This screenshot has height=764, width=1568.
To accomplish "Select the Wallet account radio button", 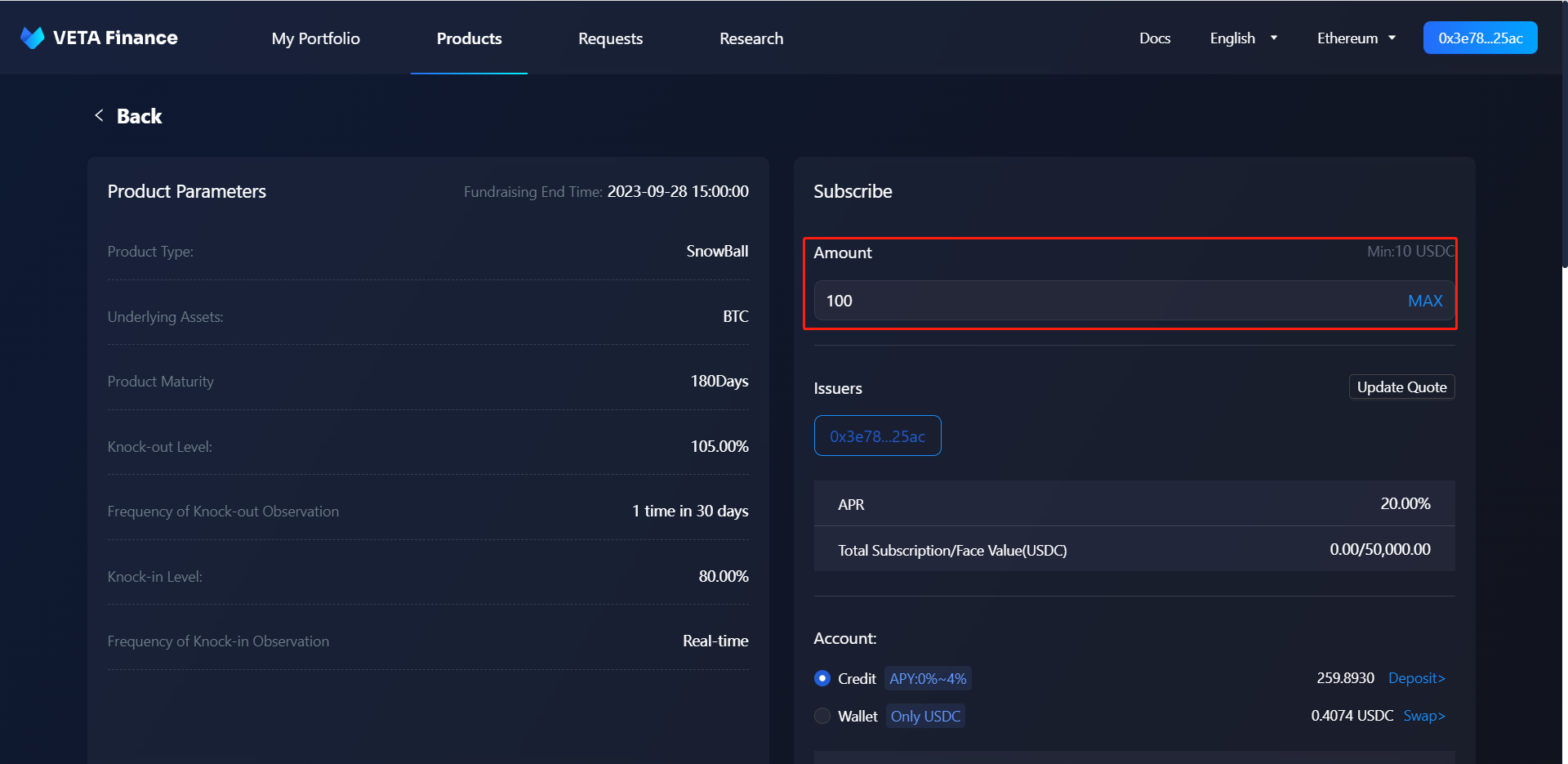I will [x=822, y=716].
